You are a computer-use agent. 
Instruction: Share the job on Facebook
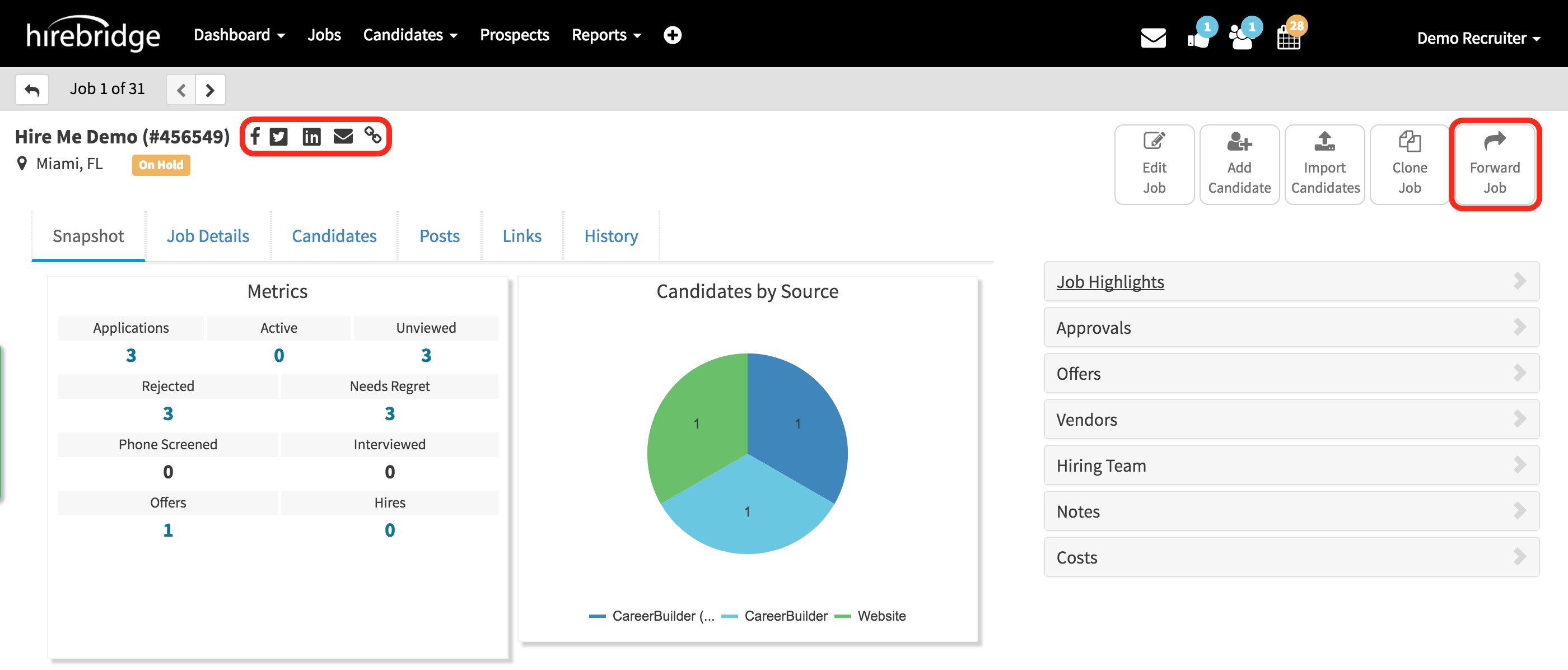(x=255, y=137)
